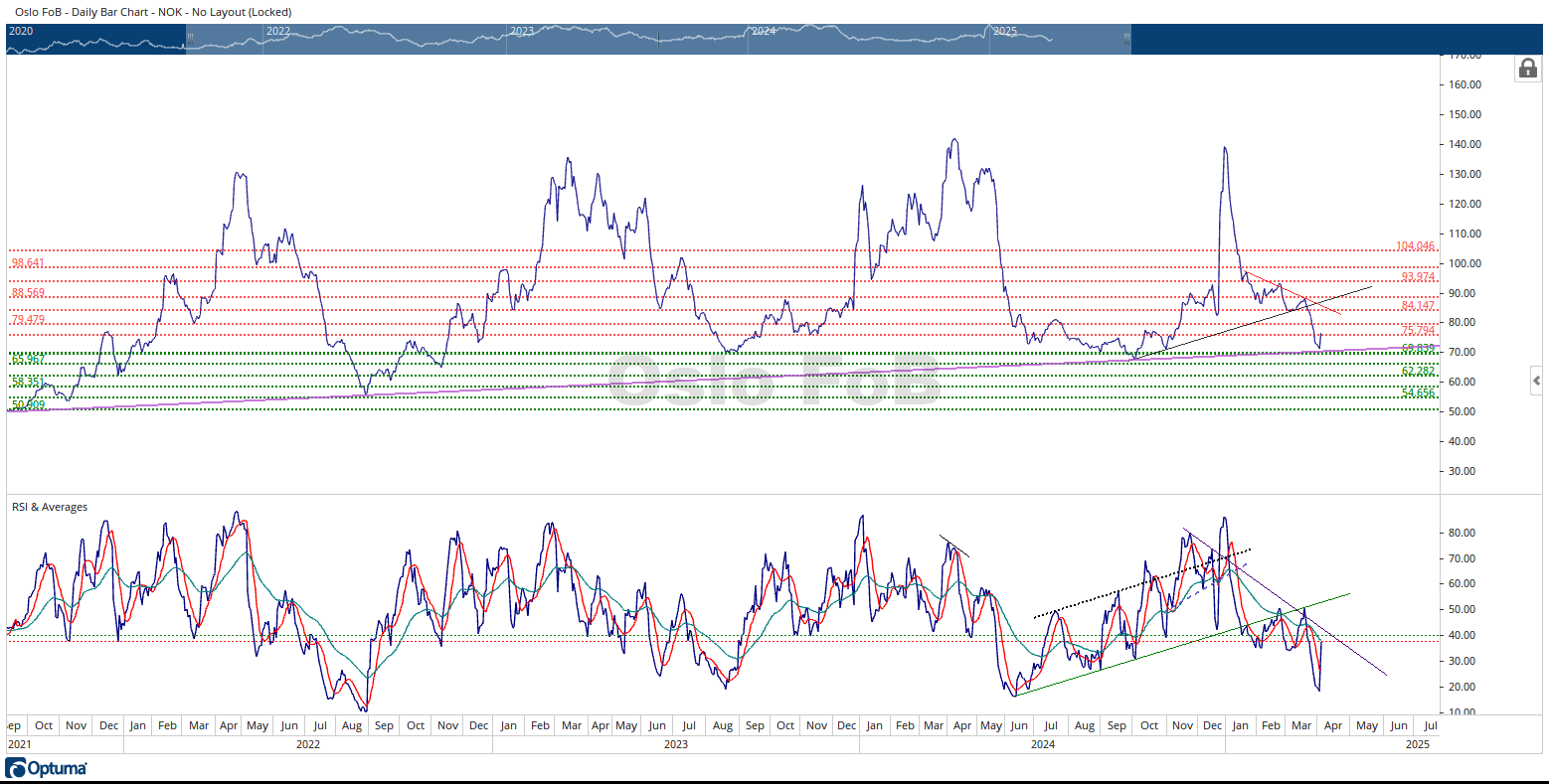
Task: Grab the right handle of the date range slider
Action: (1126, 38)
